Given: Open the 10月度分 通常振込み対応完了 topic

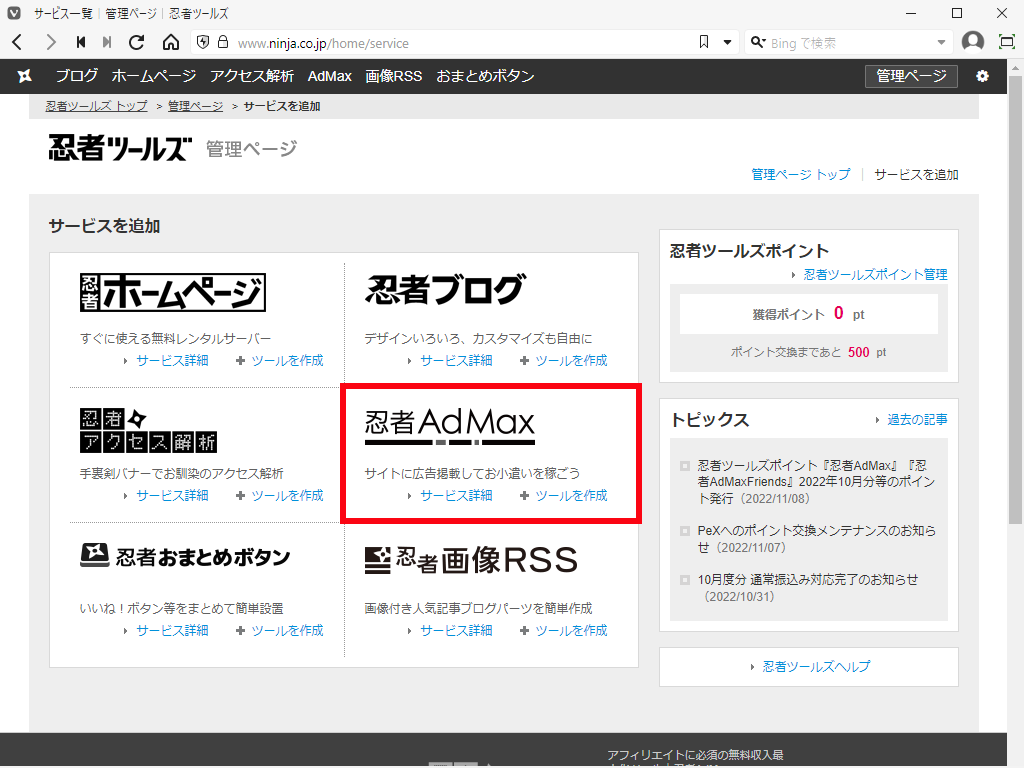Looking at the screenshot, I should 807,588.
